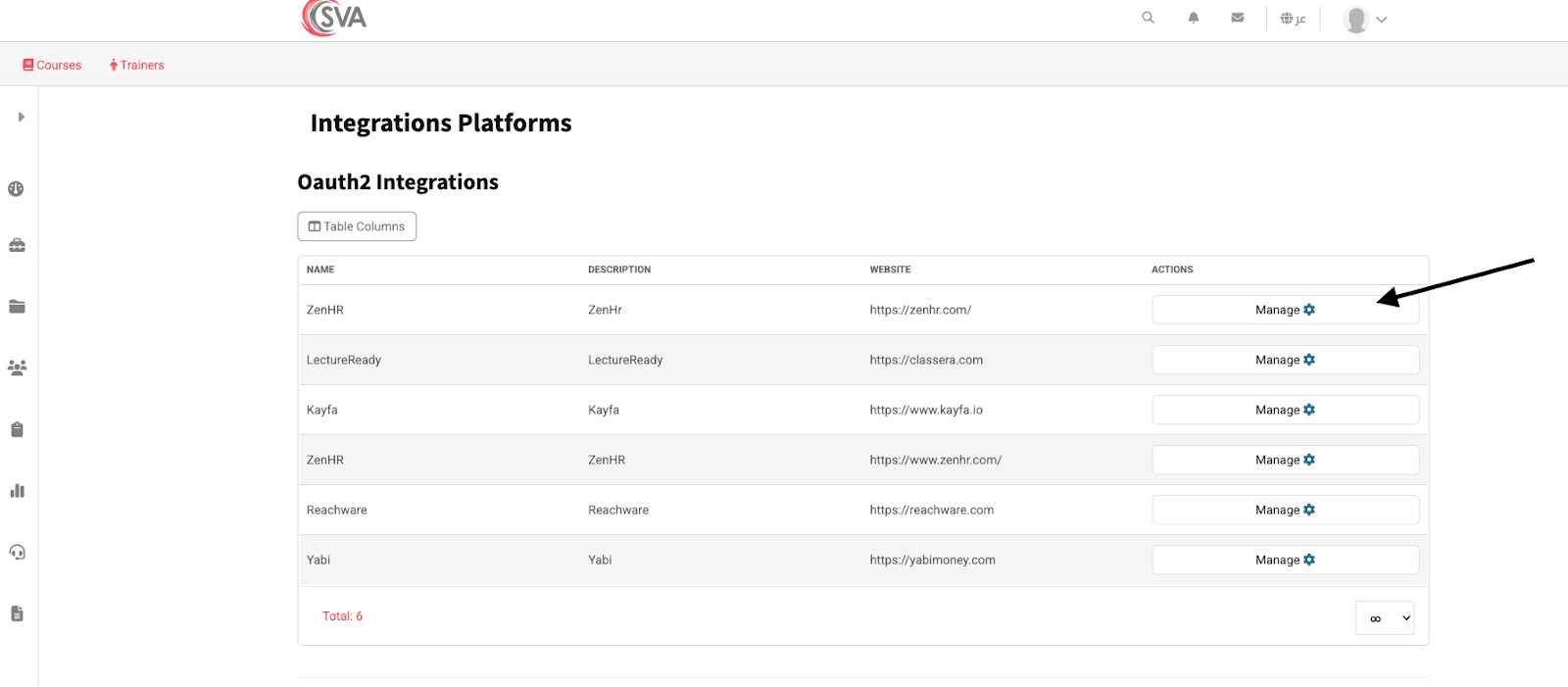Click Yabi in the Name column
Viewport: 1568px width, 687px height.
[x=318, y=560]
